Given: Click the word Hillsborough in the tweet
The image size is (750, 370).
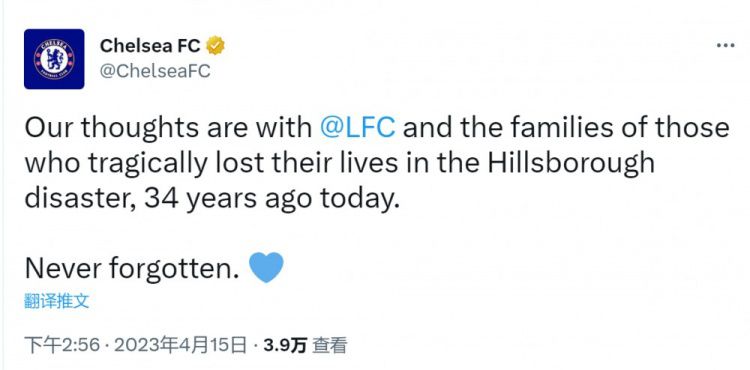Looking at the screenshot, I should (x=571, y=163).
